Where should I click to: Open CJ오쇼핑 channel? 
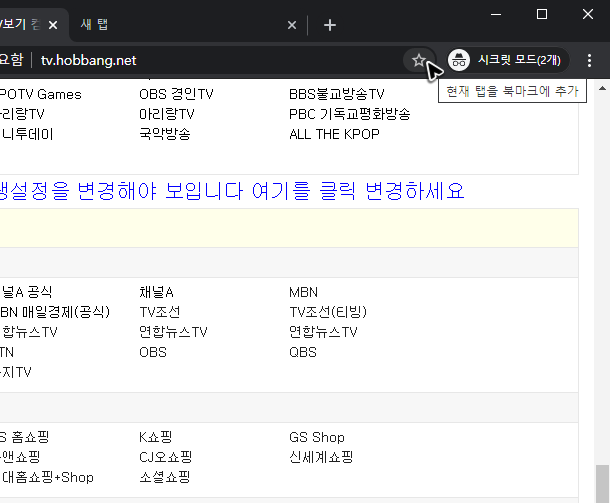(x=165, y=457)
